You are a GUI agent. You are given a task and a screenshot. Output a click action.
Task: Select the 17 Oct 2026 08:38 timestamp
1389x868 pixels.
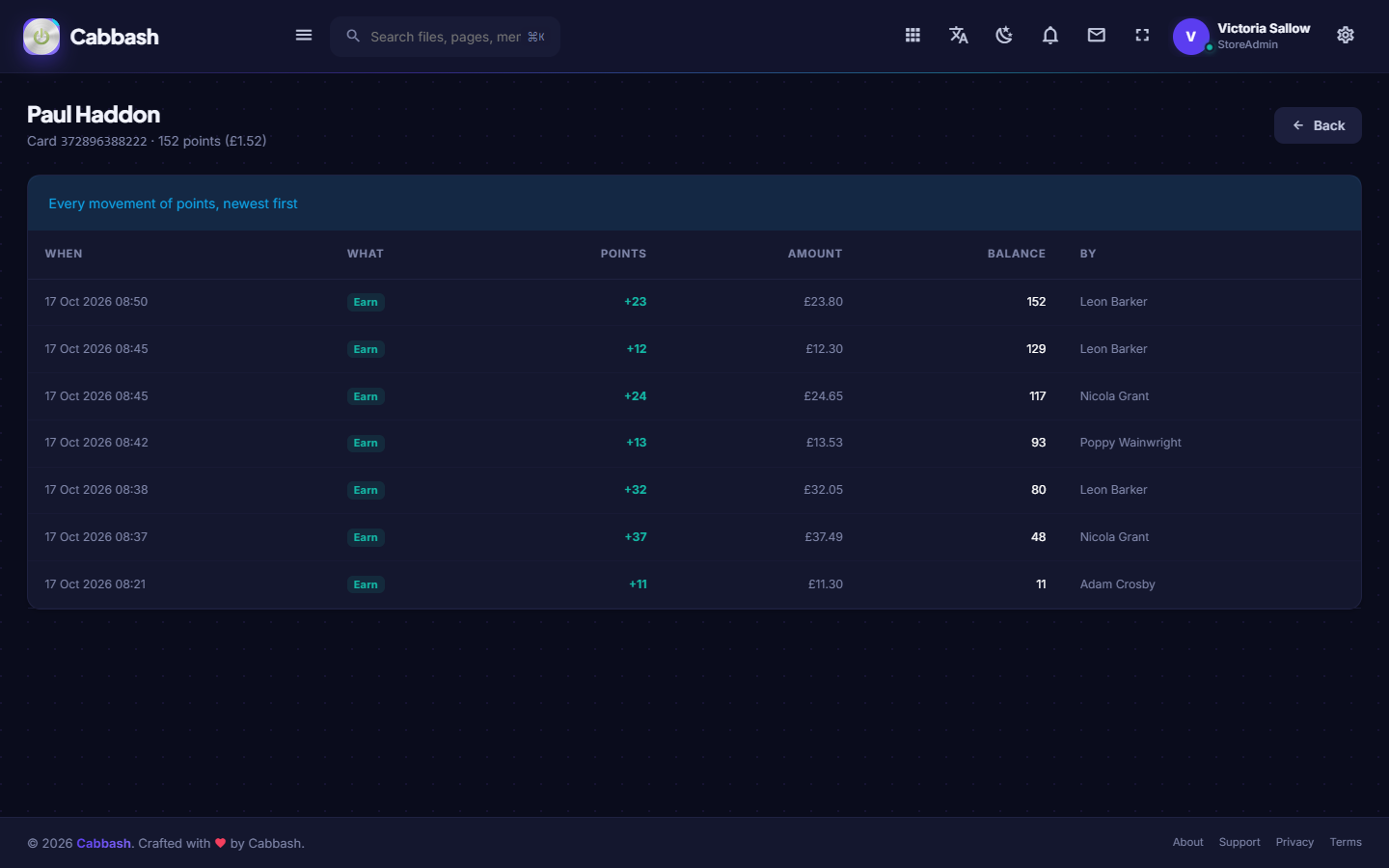coord(96,490)
